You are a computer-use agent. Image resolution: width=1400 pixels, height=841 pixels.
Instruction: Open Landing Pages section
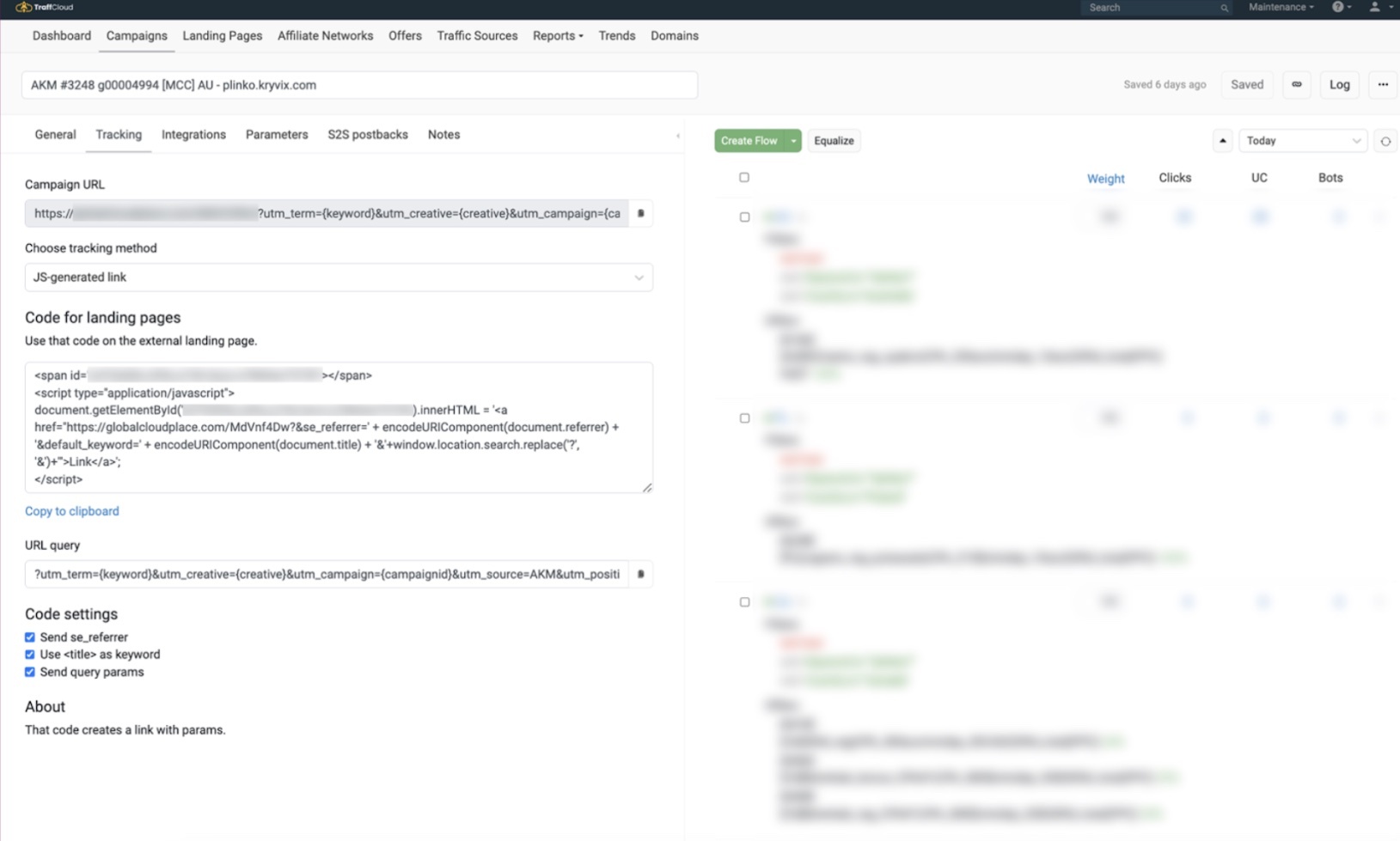point(223,36)
